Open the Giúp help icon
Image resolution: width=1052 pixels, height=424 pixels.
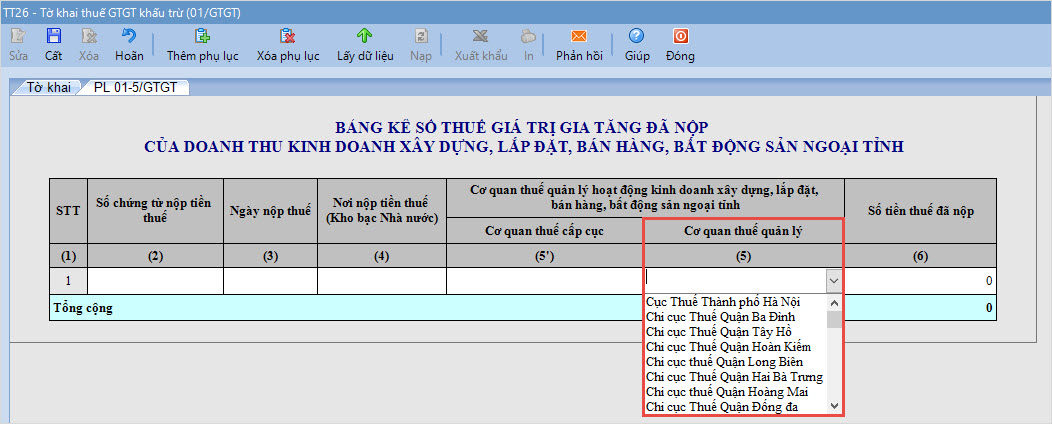pos(637,37)
